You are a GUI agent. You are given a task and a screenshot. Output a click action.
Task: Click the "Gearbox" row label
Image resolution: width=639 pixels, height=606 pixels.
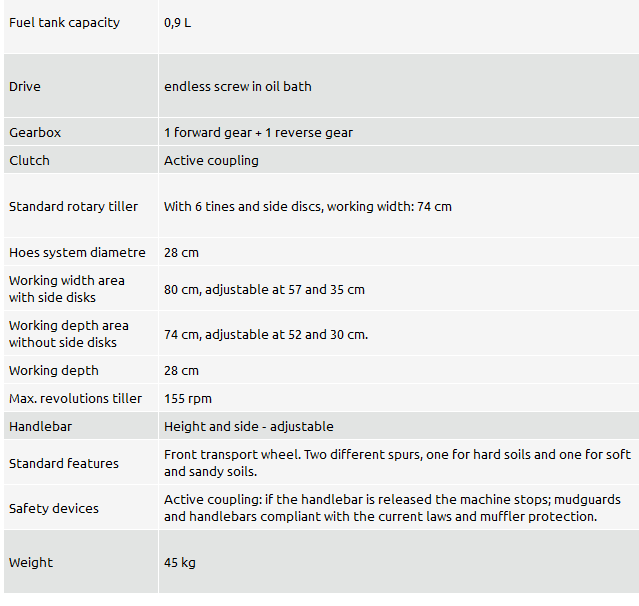(x=35, y=133)
